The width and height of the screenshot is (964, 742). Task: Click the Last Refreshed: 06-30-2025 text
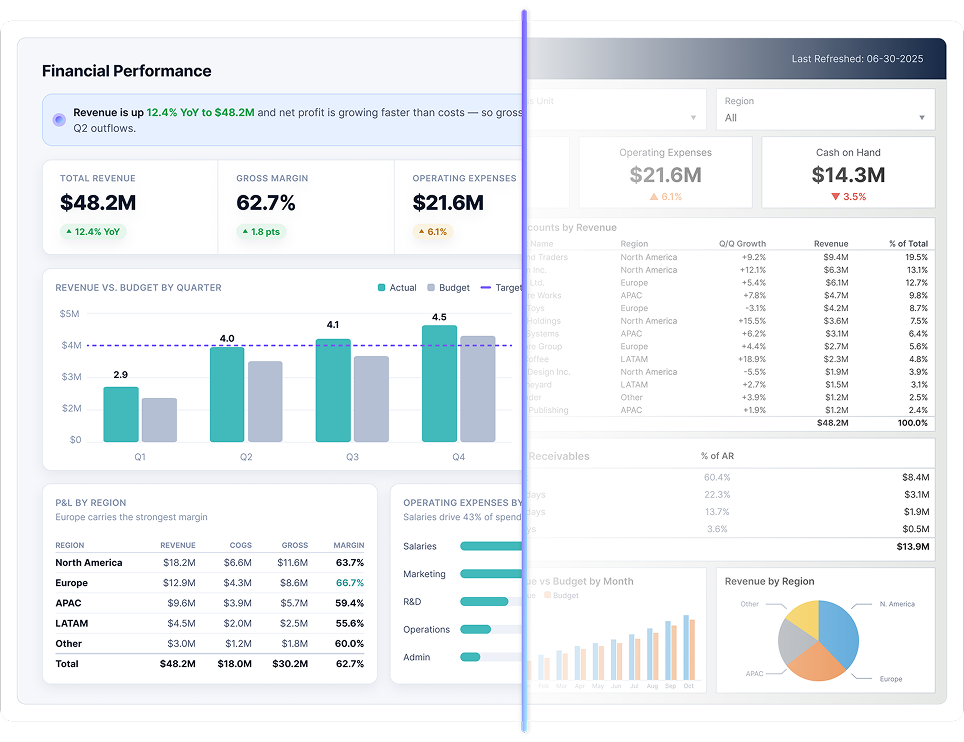[857, 59]
